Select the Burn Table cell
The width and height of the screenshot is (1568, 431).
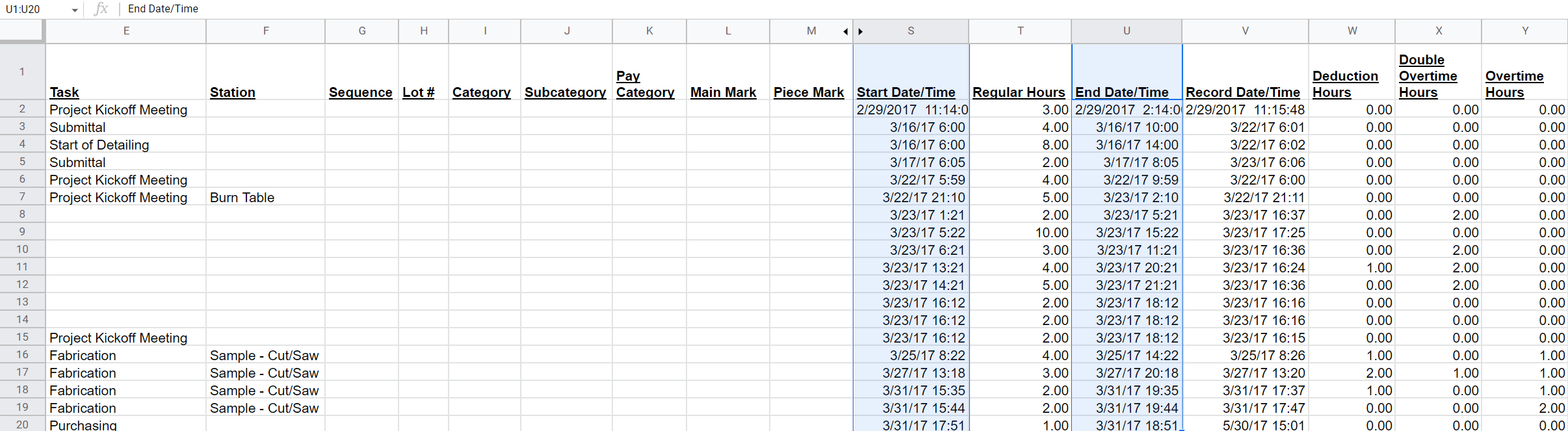point(265,198)
